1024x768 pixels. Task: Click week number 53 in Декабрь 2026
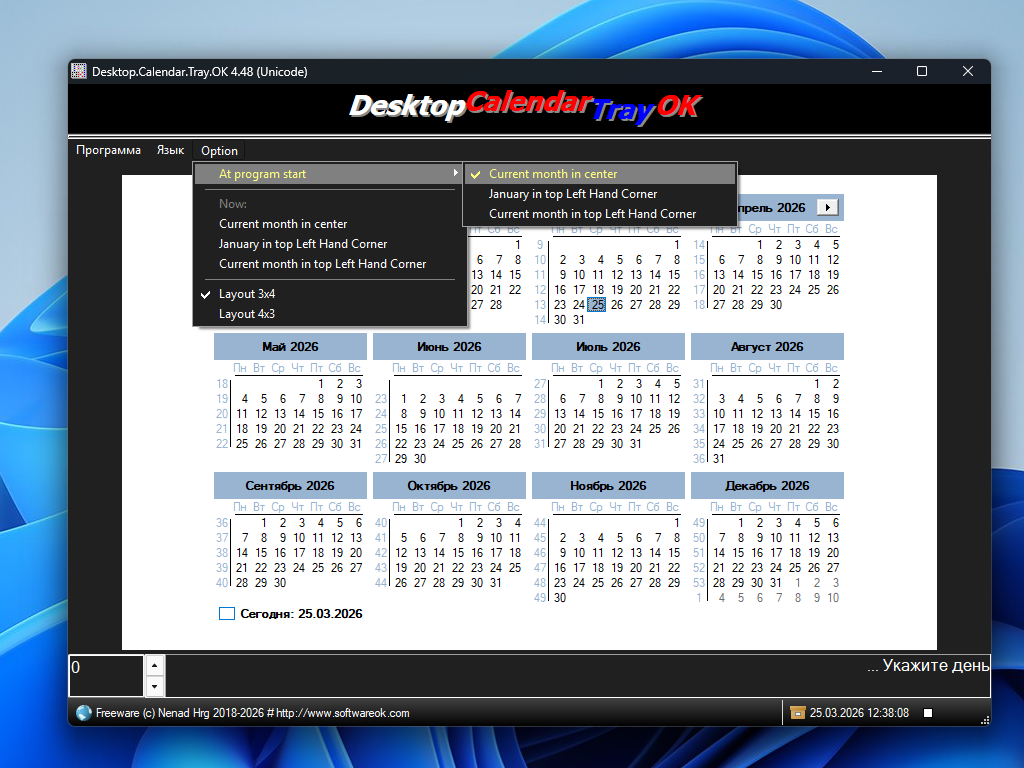pyautogui.click(x=699, y=583)
